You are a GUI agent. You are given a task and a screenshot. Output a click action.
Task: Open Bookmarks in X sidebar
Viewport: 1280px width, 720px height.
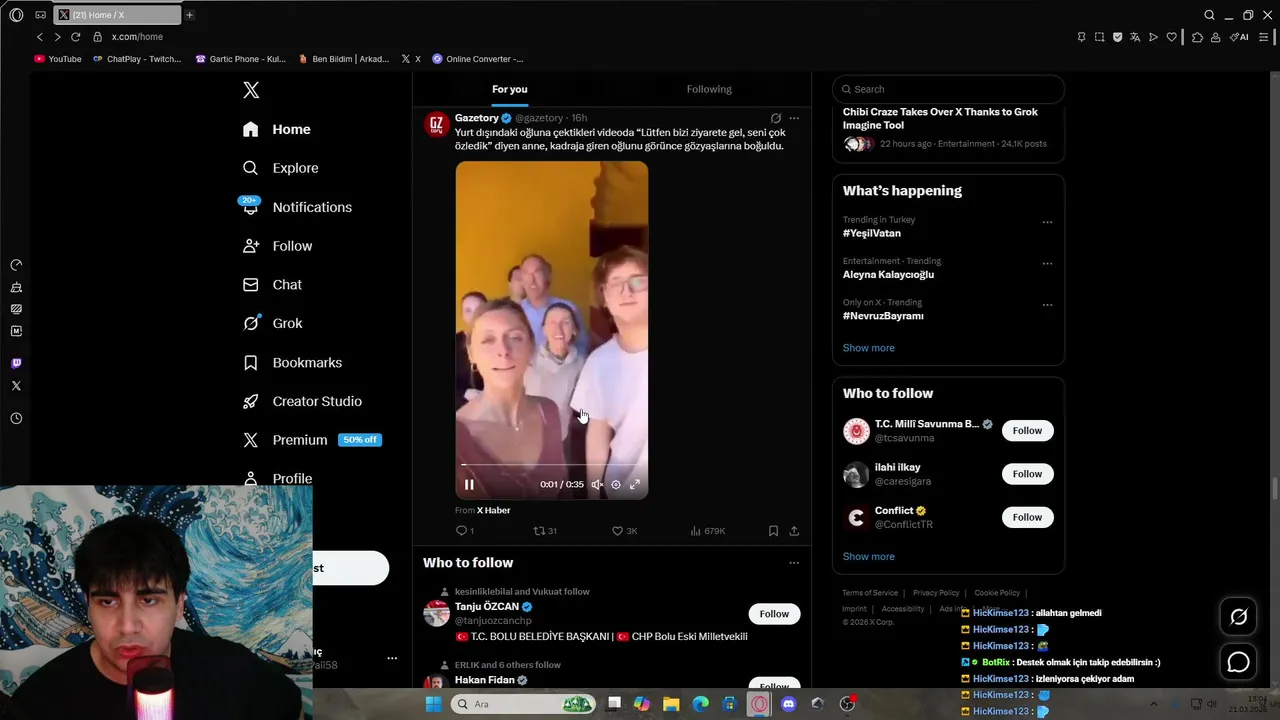pos(292,362)
